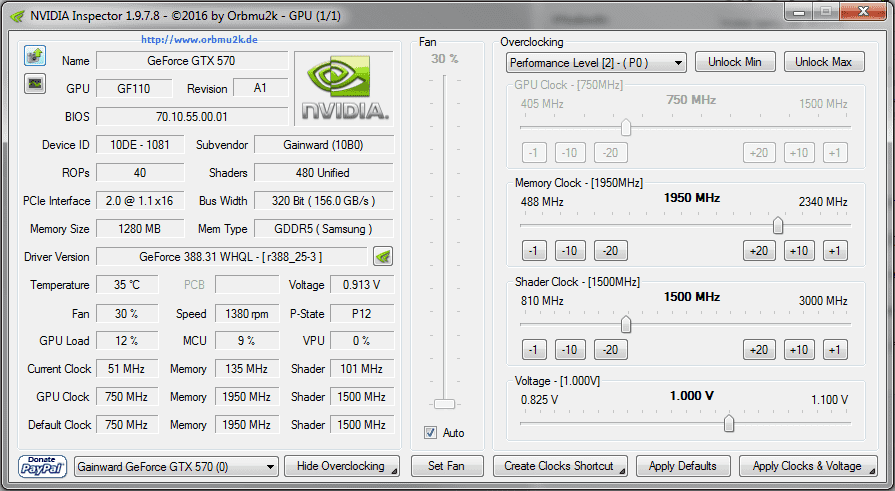
Task: Click the Memory Clock slider handle
Action: pyautogui.click(x=777, y=226)
